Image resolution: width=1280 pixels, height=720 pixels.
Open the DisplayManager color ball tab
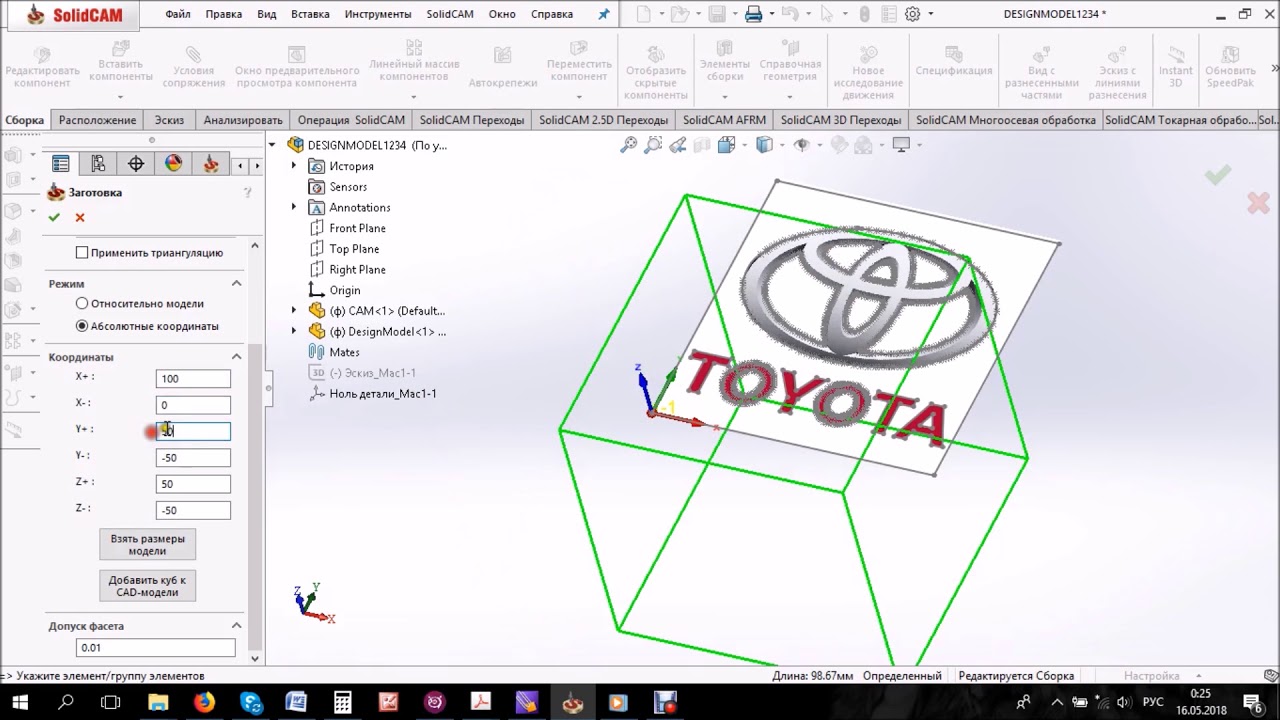click(174, 164)
